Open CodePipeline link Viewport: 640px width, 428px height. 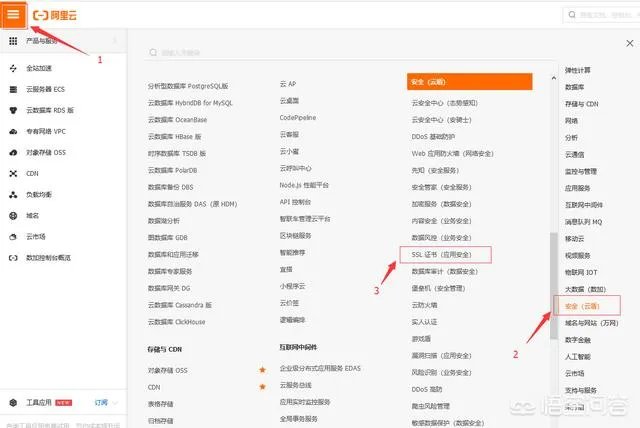coord(298,118)
